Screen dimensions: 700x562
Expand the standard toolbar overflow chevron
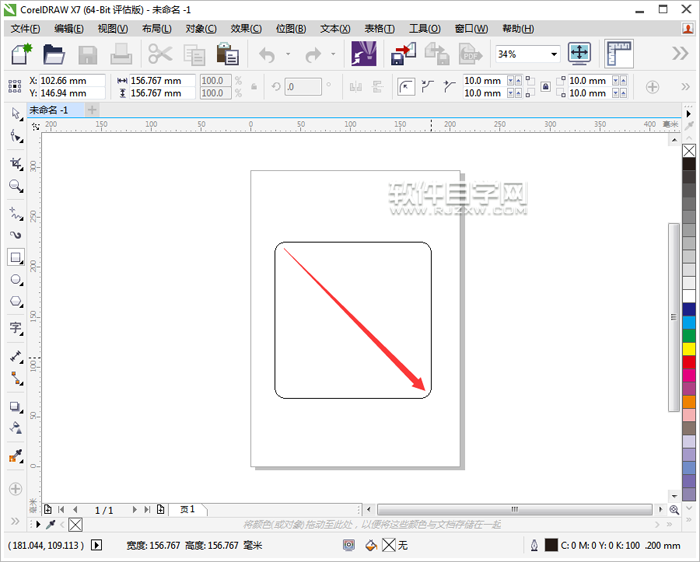pyautogui.click(x=686, y=54)
